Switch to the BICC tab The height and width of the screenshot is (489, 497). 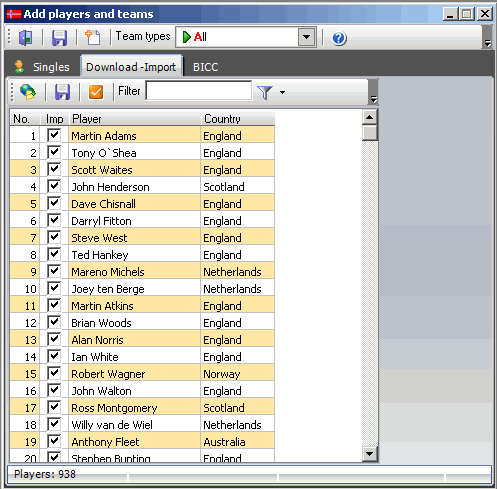[x=205, y=67]
